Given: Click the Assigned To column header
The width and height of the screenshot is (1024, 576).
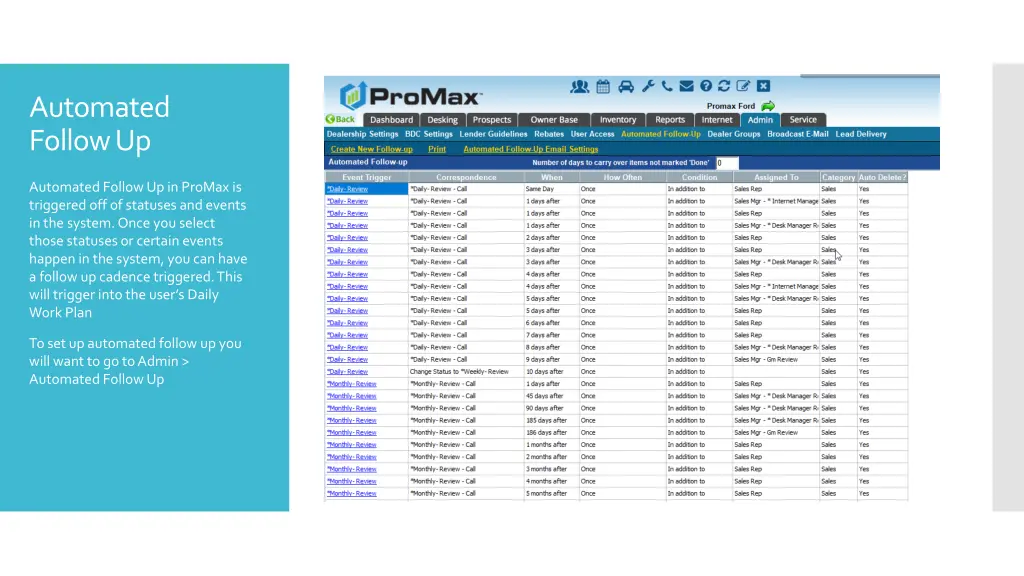Looking at the screenshot, I should 776,177.
